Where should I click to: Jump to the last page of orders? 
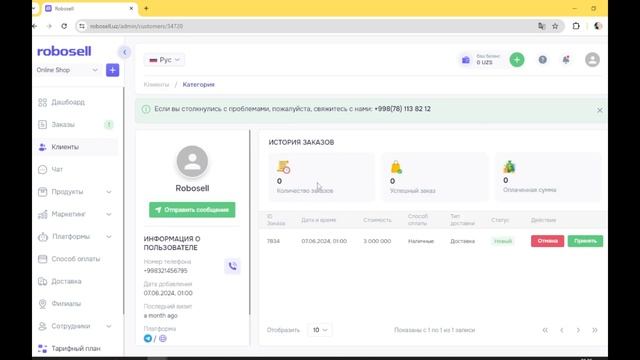(x=595, y=330)
